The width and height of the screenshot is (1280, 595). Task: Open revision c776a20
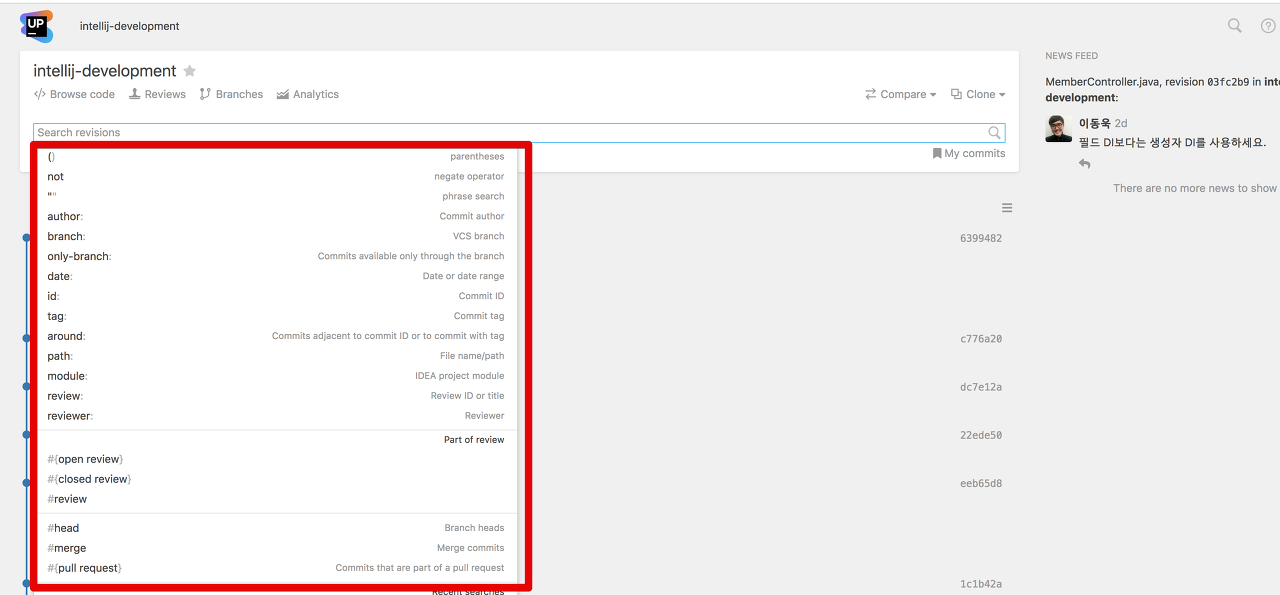point(981,339)
